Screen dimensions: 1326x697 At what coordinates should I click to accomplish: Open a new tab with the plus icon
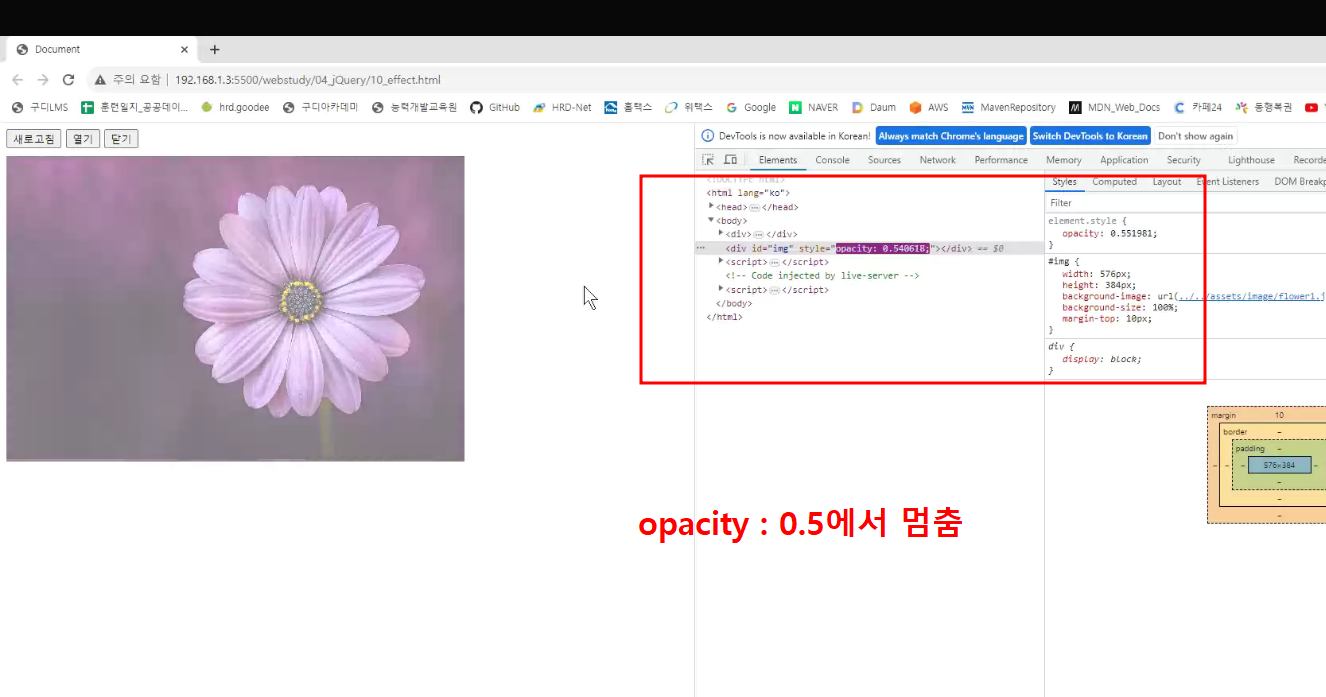click(x=214, y=49)
